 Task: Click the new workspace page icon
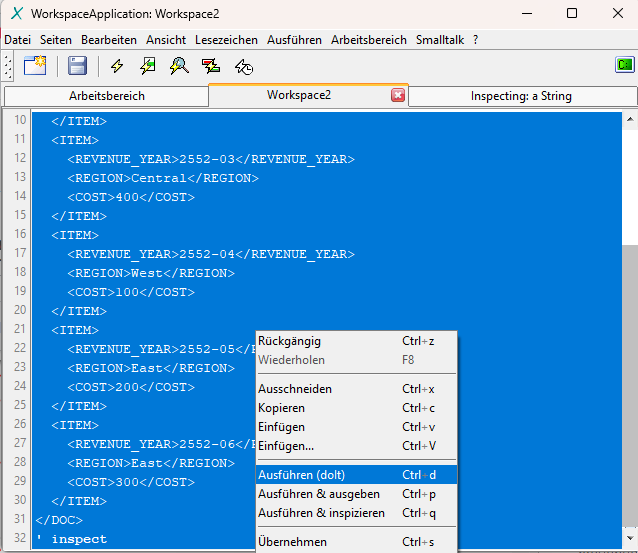pos(35,66)
